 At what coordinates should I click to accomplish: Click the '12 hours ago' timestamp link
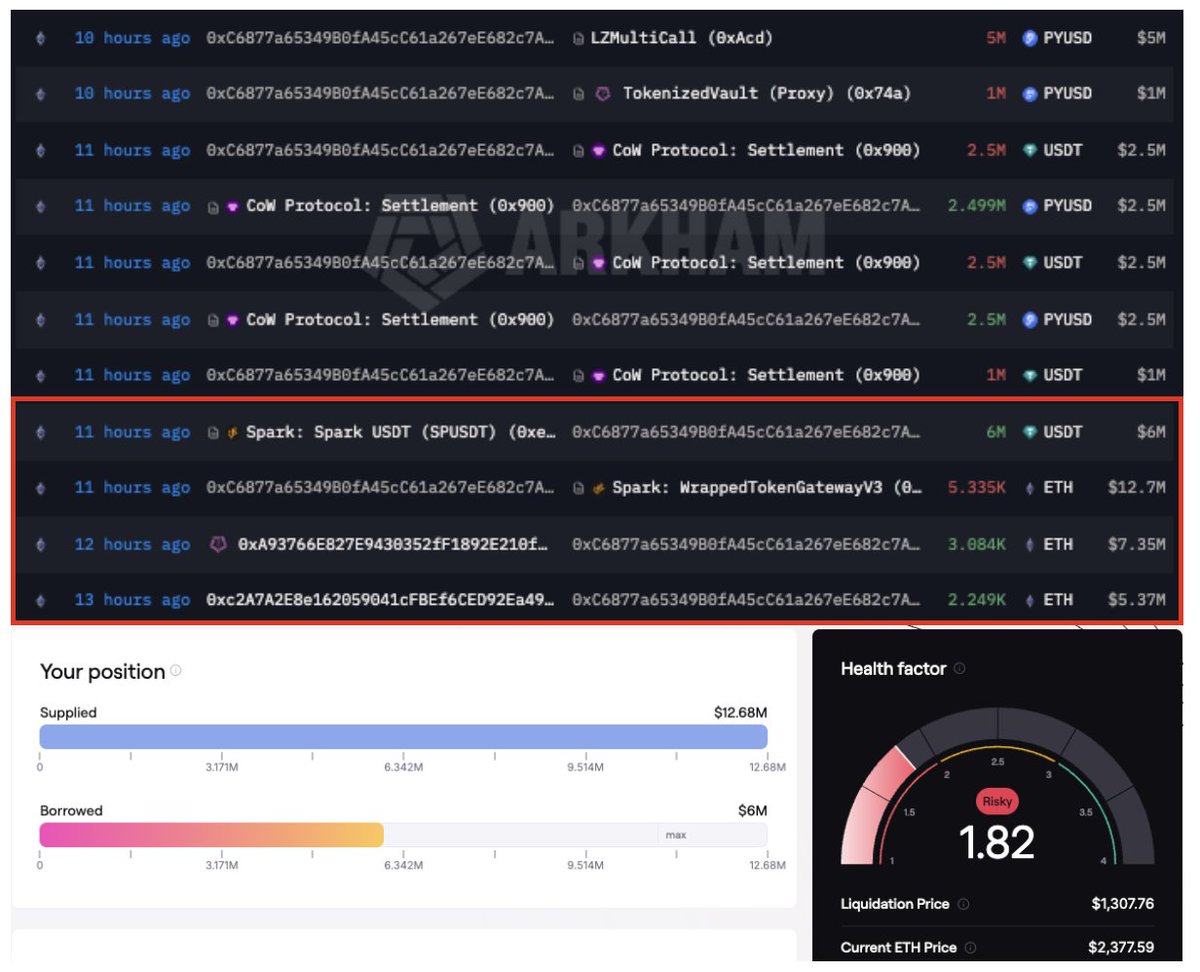click(132, 545)
